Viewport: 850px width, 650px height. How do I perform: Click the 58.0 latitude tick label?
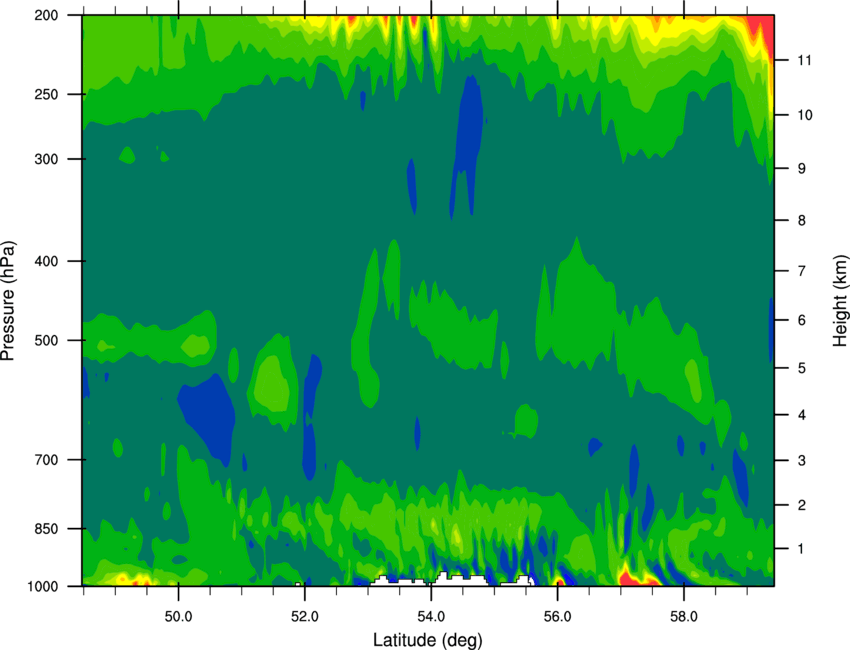click(x=684, y=617)
